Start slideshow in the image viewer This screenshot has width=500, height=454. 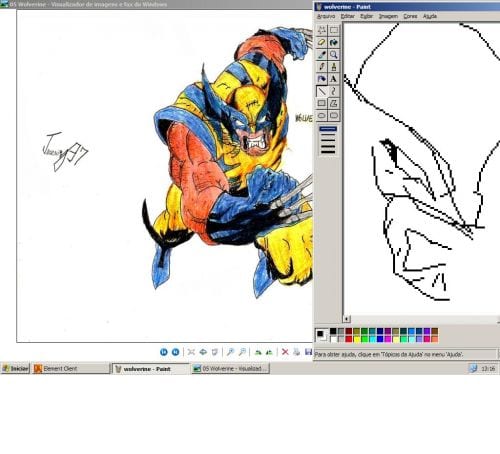215,352
